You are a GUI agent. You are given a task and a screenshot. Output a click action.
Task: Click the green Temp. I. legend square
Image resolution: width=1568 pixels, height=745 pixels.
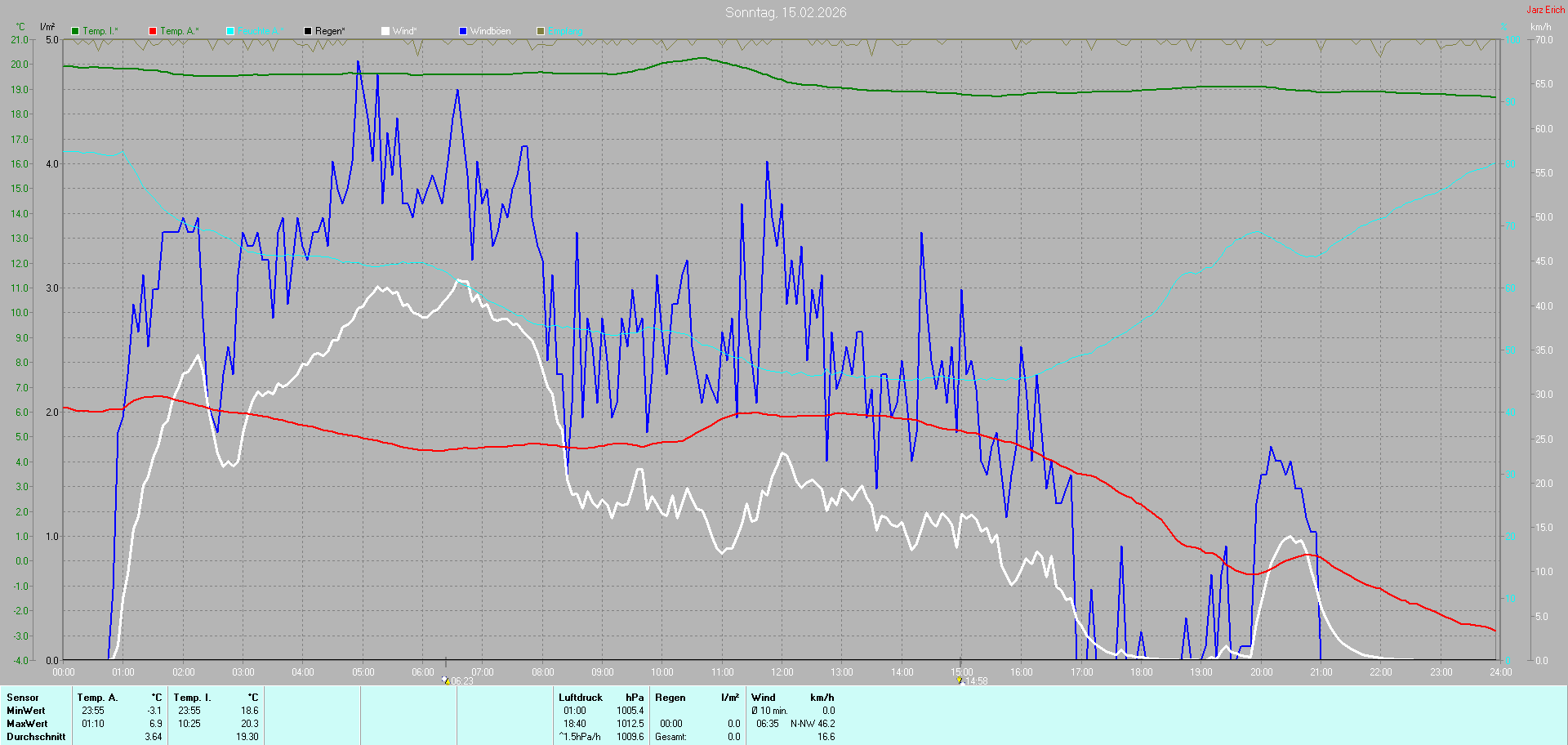click(x=75, y=31)
